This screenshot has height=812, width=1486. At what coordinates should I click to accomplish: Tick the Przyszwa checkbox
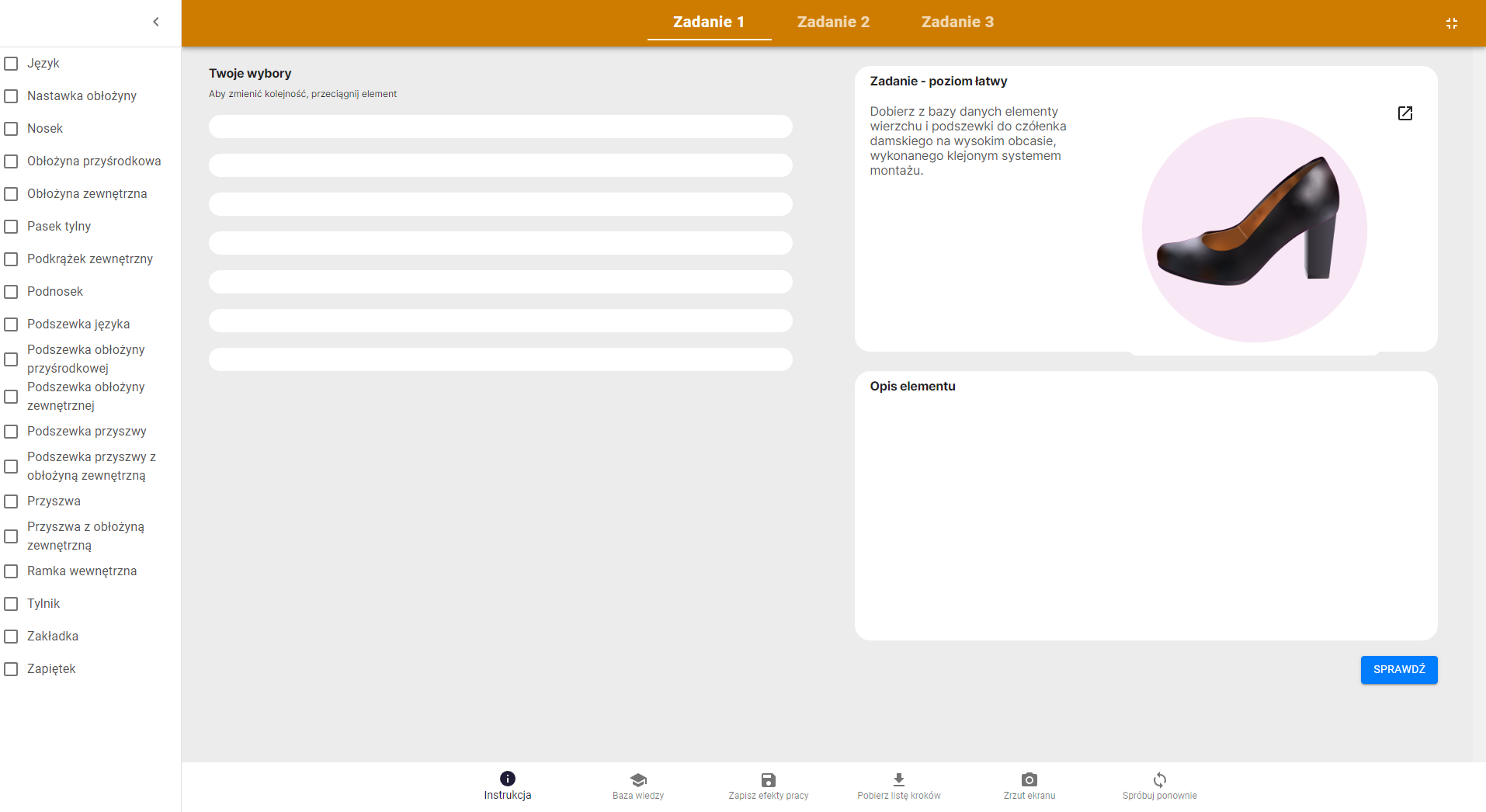click(x=12, y=501)
